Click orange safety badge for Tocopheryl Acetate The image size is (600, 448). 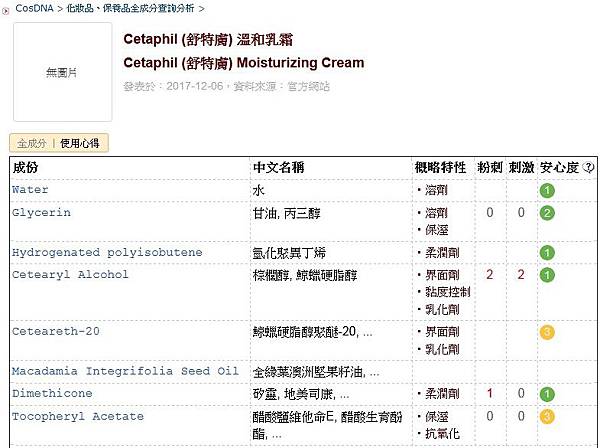point(547,417)
